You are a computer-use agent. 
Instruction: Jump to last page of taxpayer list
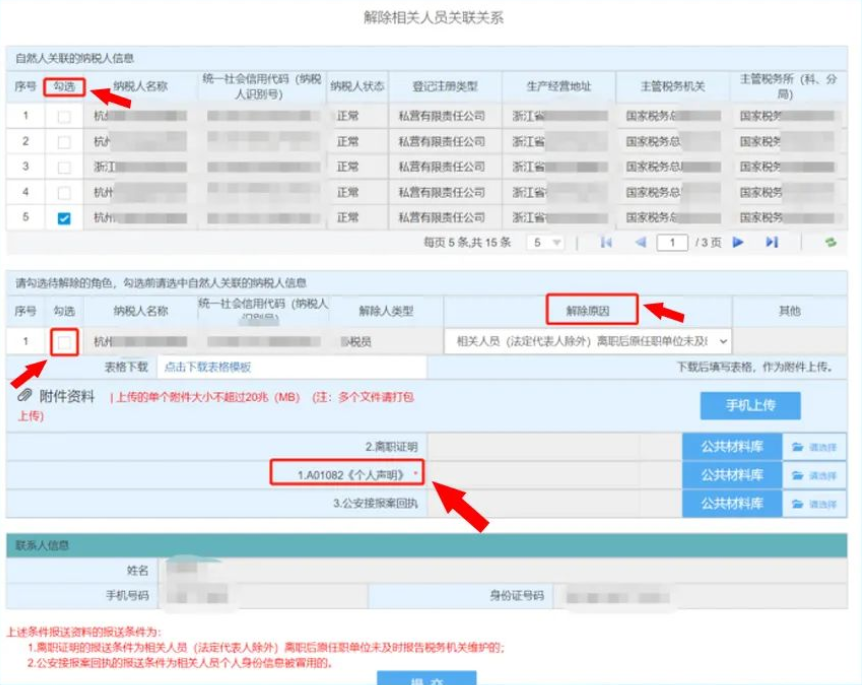[x=771, y=242]
